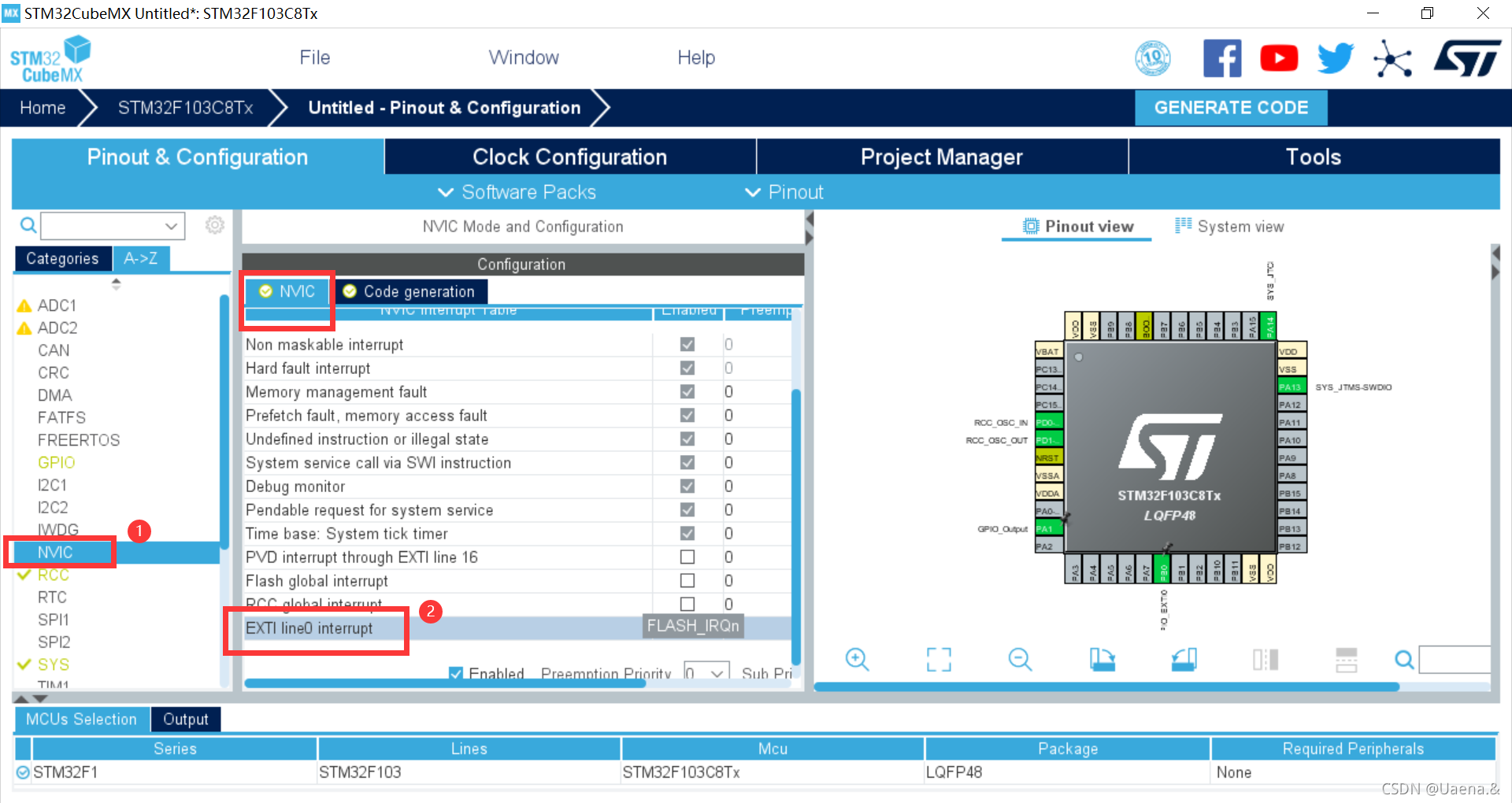Open the ST YouTube channel icon

click(1279, 58)
